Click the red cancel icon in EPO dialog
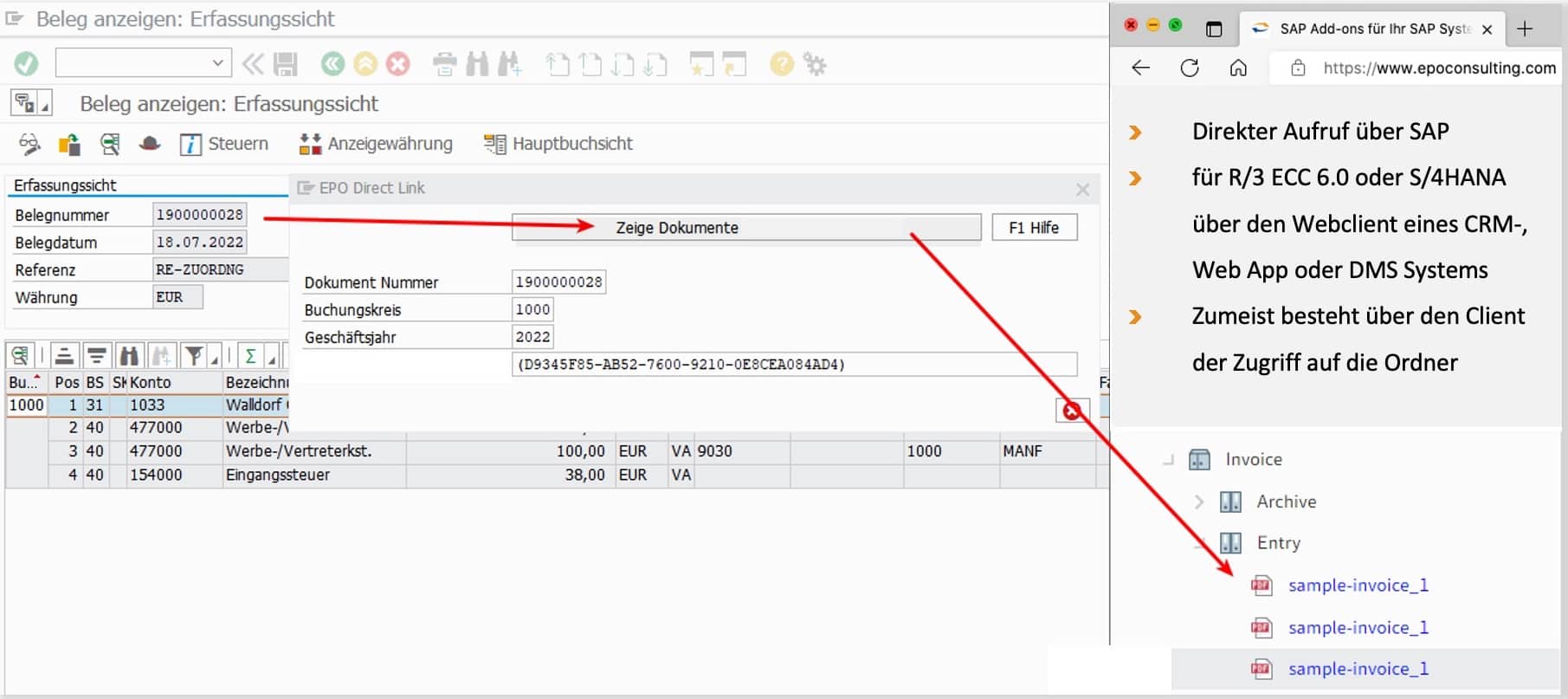 pyautogui.click(x=1072, y=411)
